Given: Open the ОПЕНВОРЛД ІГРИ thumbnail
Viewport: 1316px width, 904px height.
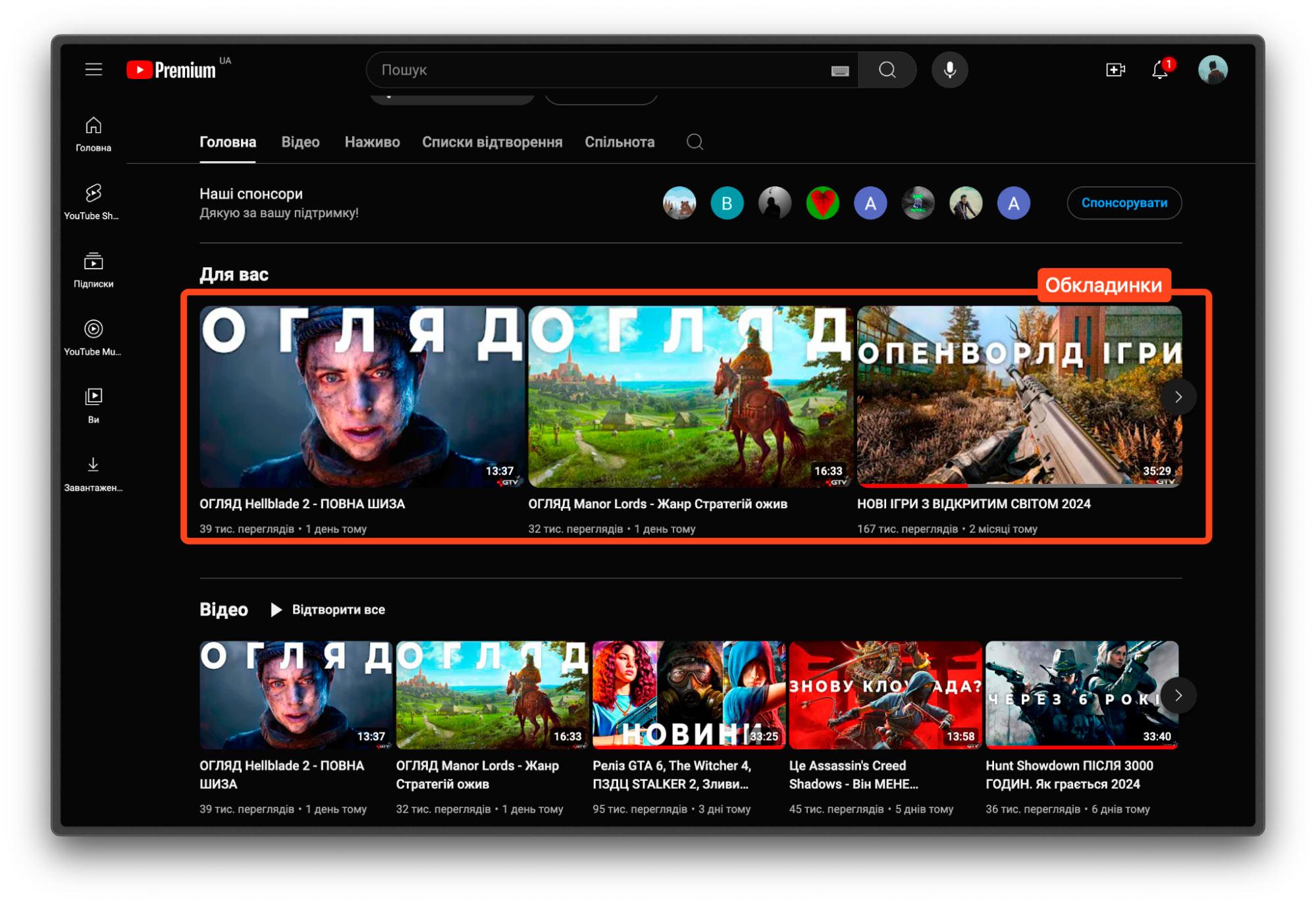Looking at the screenshot, I should pos(1019,396).
